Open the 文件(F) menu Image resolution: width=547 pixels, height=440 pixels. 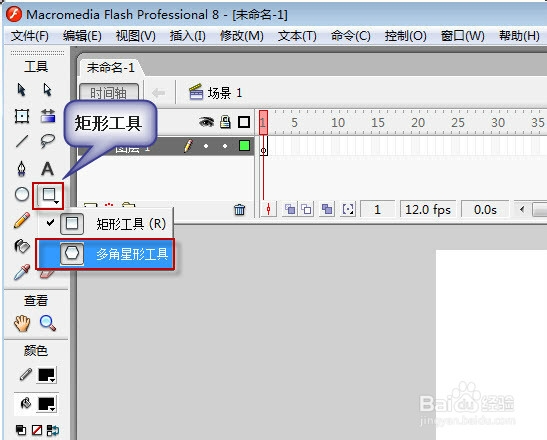coord(30,36)
